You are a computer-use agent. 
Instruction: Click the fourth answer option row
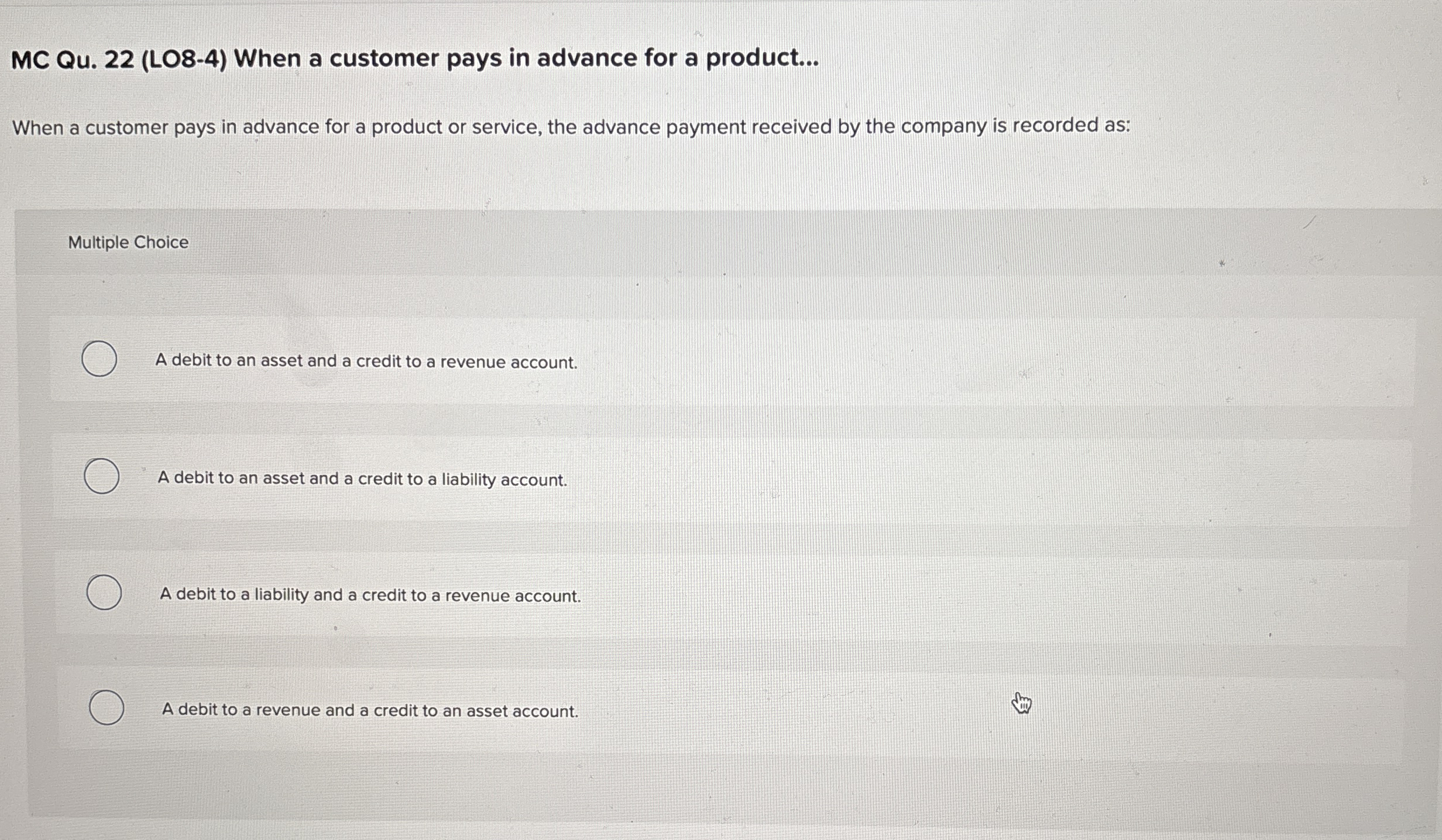point(369,710)
